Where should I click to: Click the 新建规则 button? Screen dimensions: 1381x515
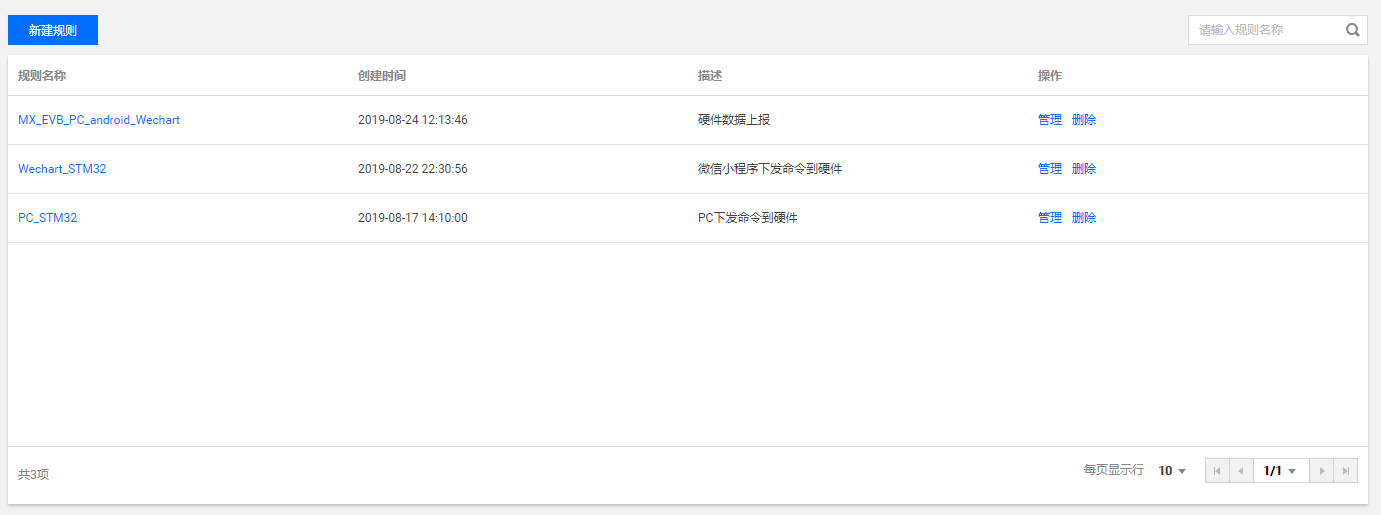point(53,30)
